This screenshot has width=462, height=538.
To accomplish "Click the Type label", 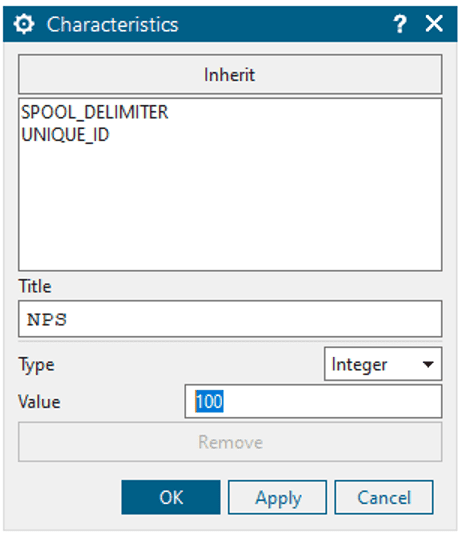I will click(x=36, y=365).
